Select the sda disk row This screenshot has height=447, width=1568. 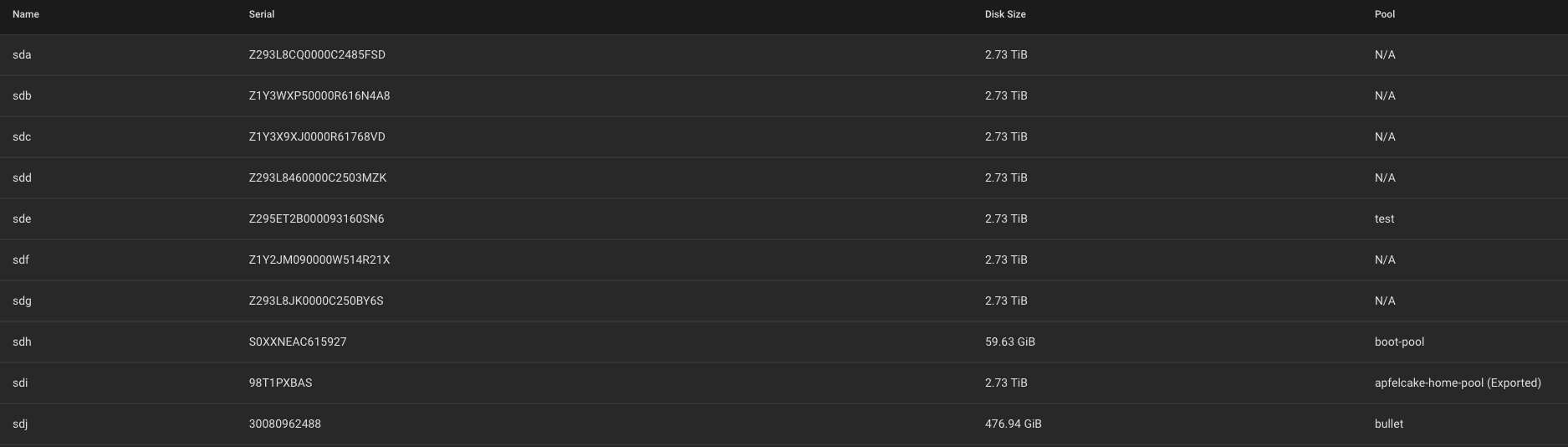(784, 54)
